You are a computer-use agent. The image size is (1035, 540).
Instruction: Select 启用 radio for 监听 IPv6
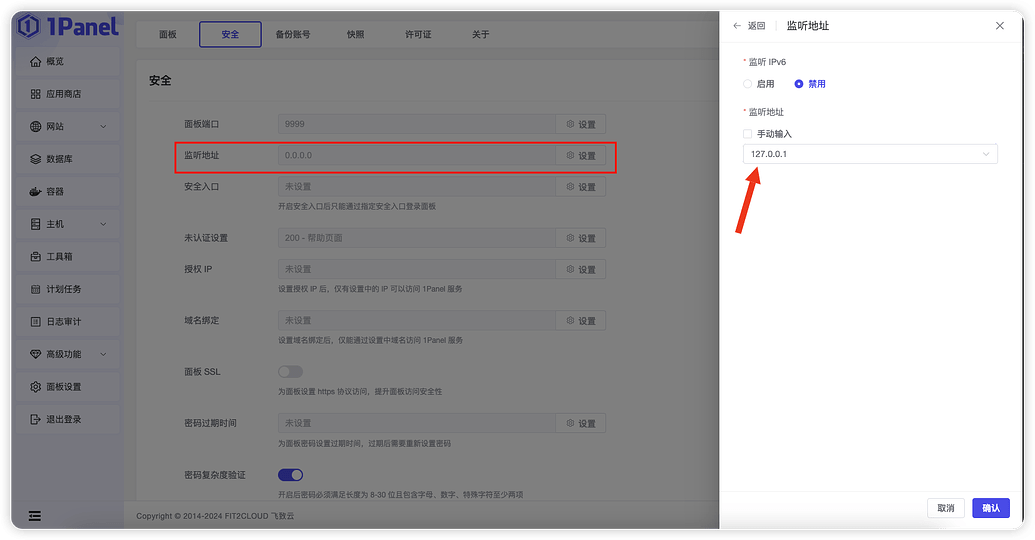coord(758,84)
